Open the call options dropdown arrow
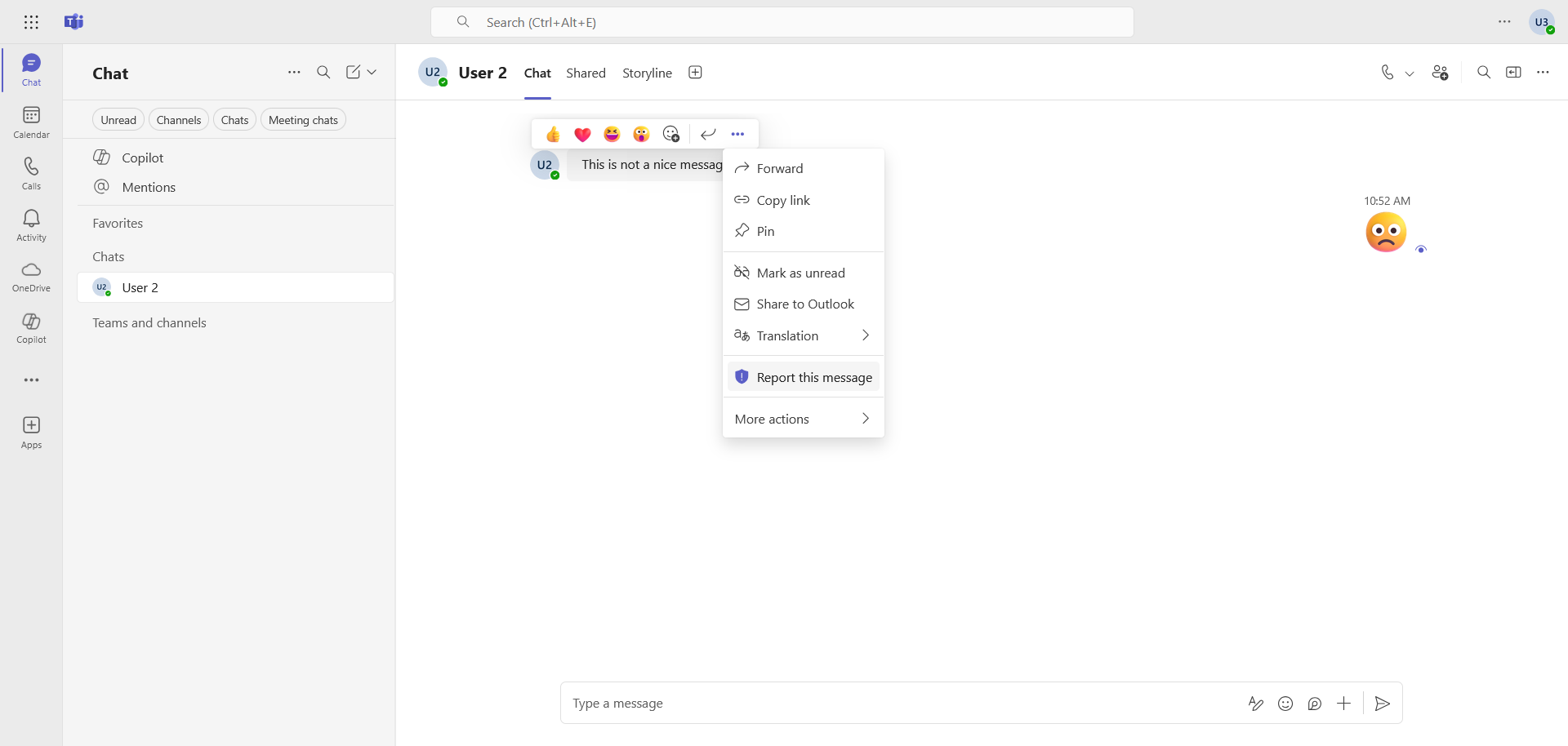The width and height of the screenshot is (1568, 746). [x=1410, y=73]
